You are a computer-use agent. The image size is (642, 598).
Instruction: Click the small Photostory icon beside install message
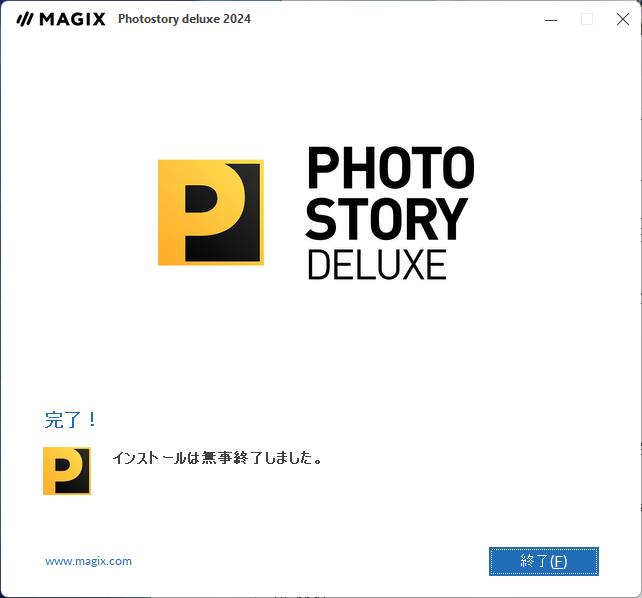67,471
